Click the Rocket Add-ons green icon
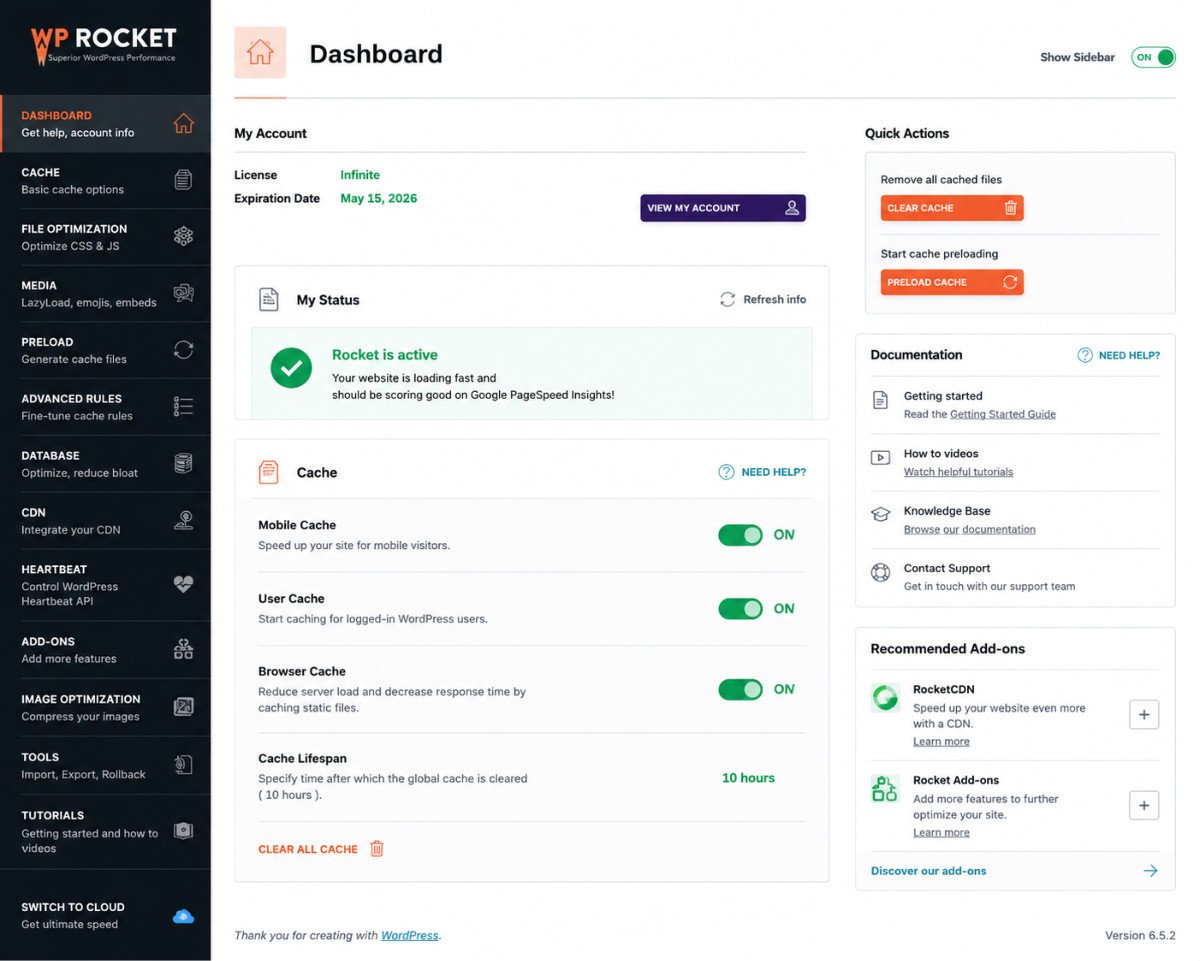 (x=885, y=789)
